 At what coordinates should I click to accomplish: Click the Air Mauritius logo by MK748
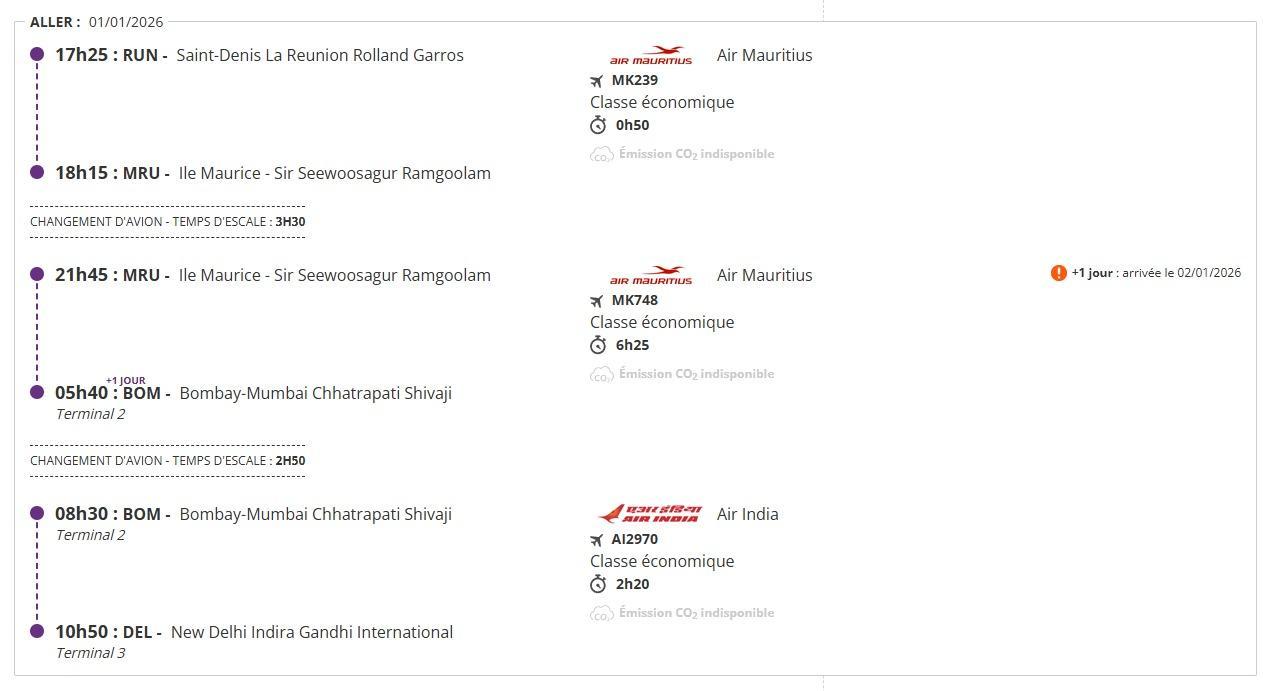[651, 275]
